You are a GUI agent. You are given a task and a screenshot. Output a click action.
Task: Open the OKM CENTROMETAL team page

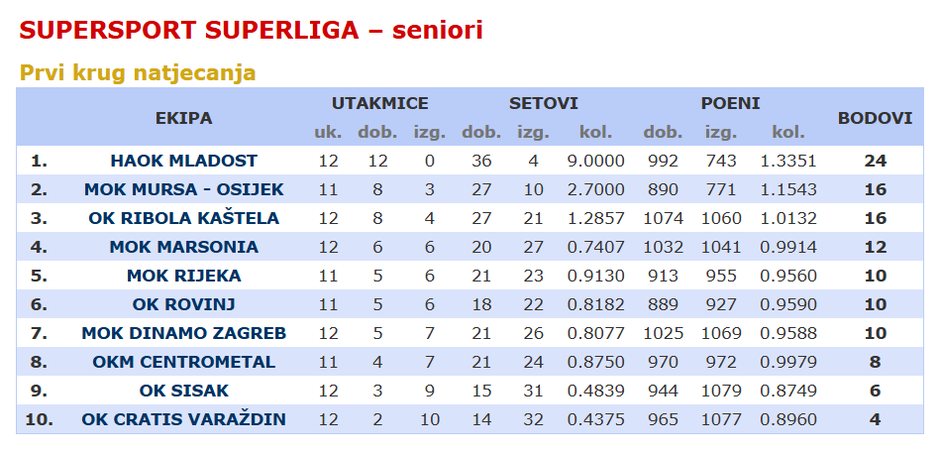[184, 362]
